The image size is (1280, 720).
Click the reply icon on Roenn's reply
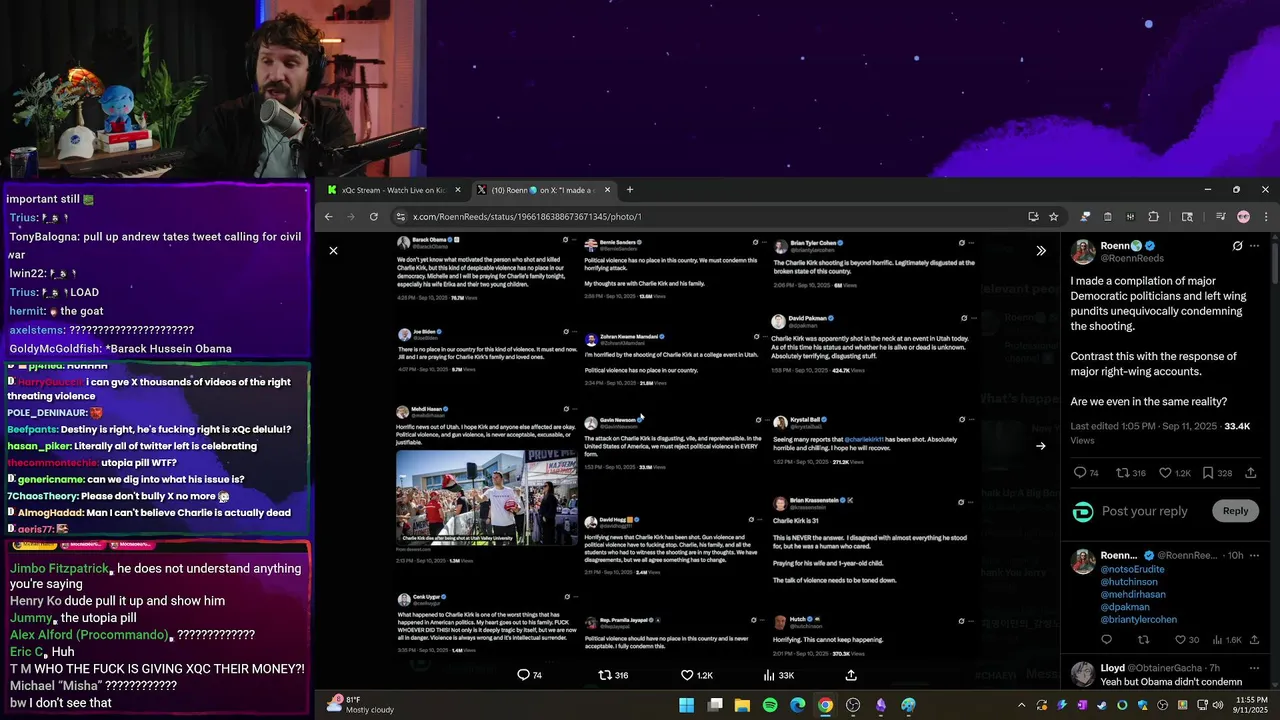point(1106,640)
